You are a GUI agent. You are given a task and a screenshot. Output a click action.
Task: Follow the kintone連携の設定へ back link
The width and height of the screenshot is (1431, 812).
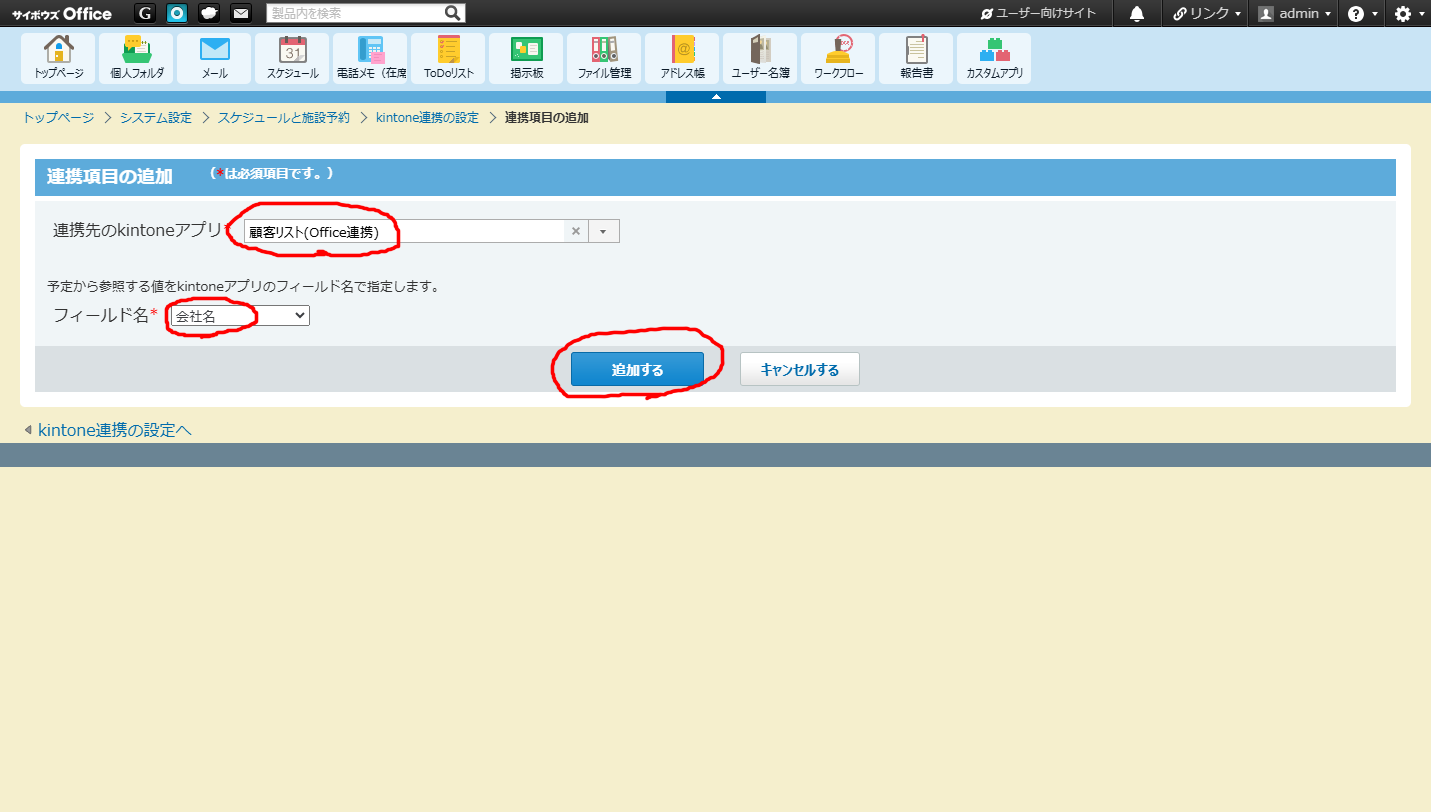pos(114,430)
